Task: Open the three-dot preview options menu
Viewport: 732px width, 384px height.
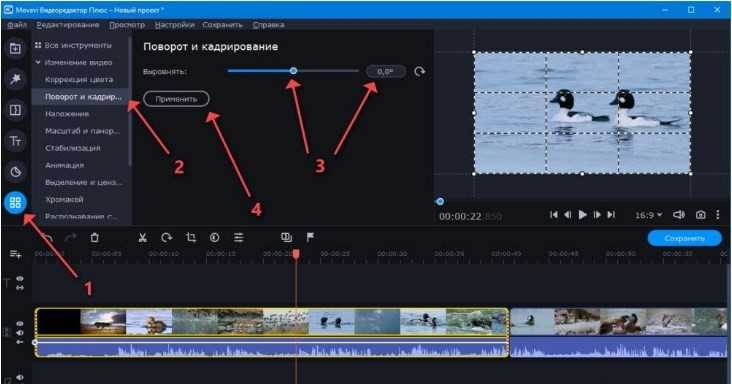Action: click(718, 215)
